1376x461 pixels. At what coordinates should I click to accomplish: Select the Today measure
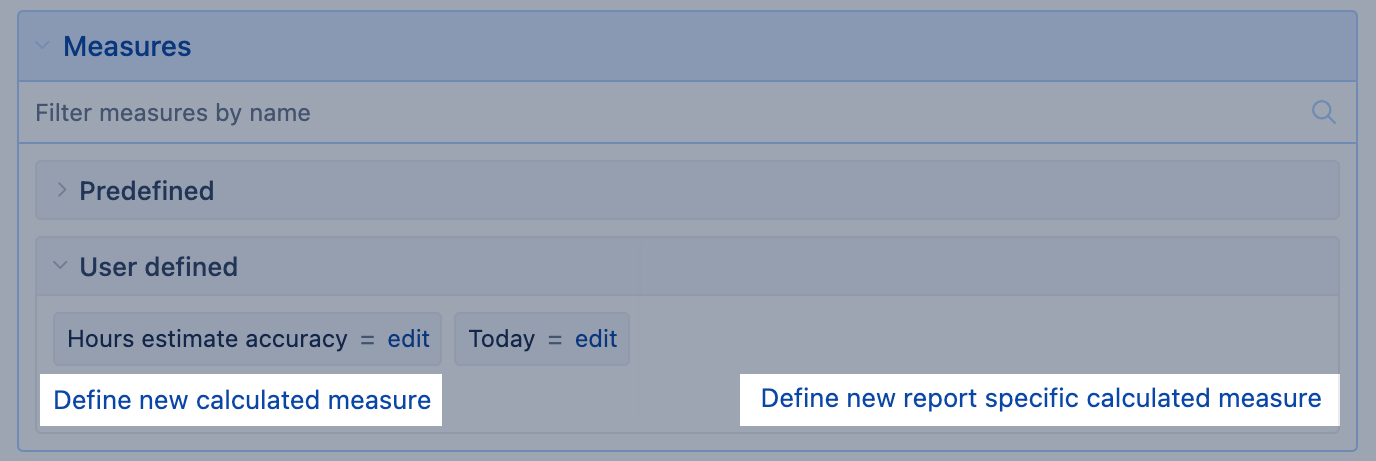(502, 339)
